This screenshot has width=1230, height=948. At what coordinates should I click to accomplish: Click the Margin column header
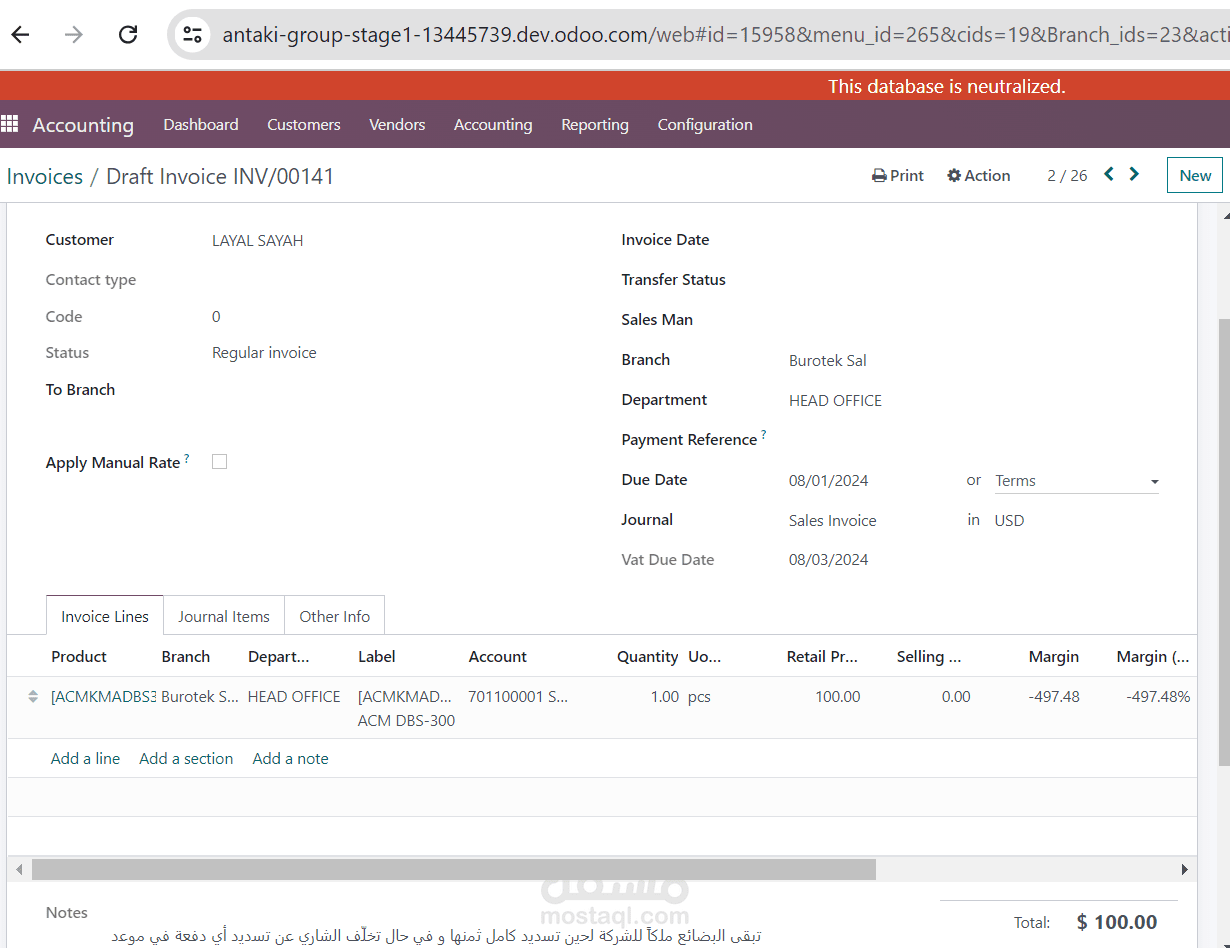click(x=1054, y=656)
